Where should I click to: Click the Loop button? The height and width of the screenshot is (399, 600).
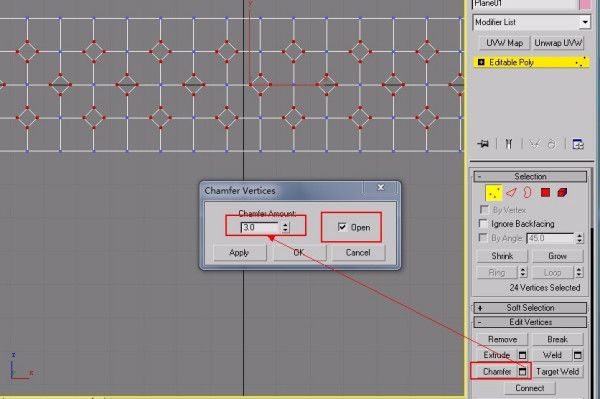(x=553, y=272)
